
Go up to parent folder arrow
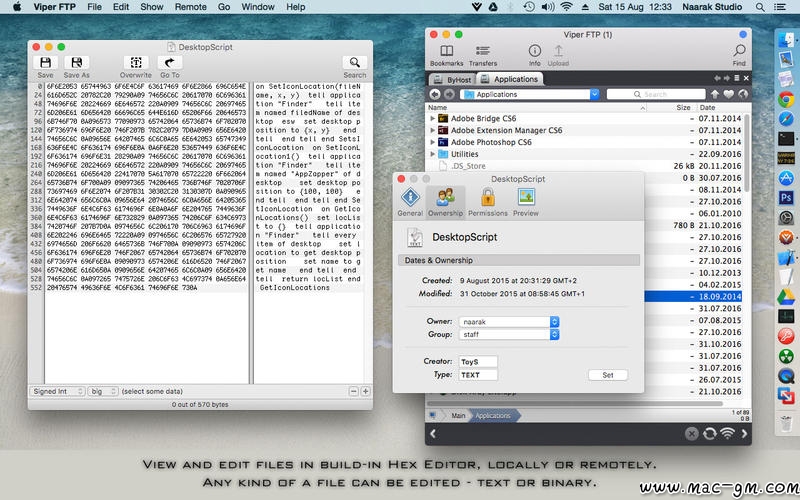coord(714,94)
